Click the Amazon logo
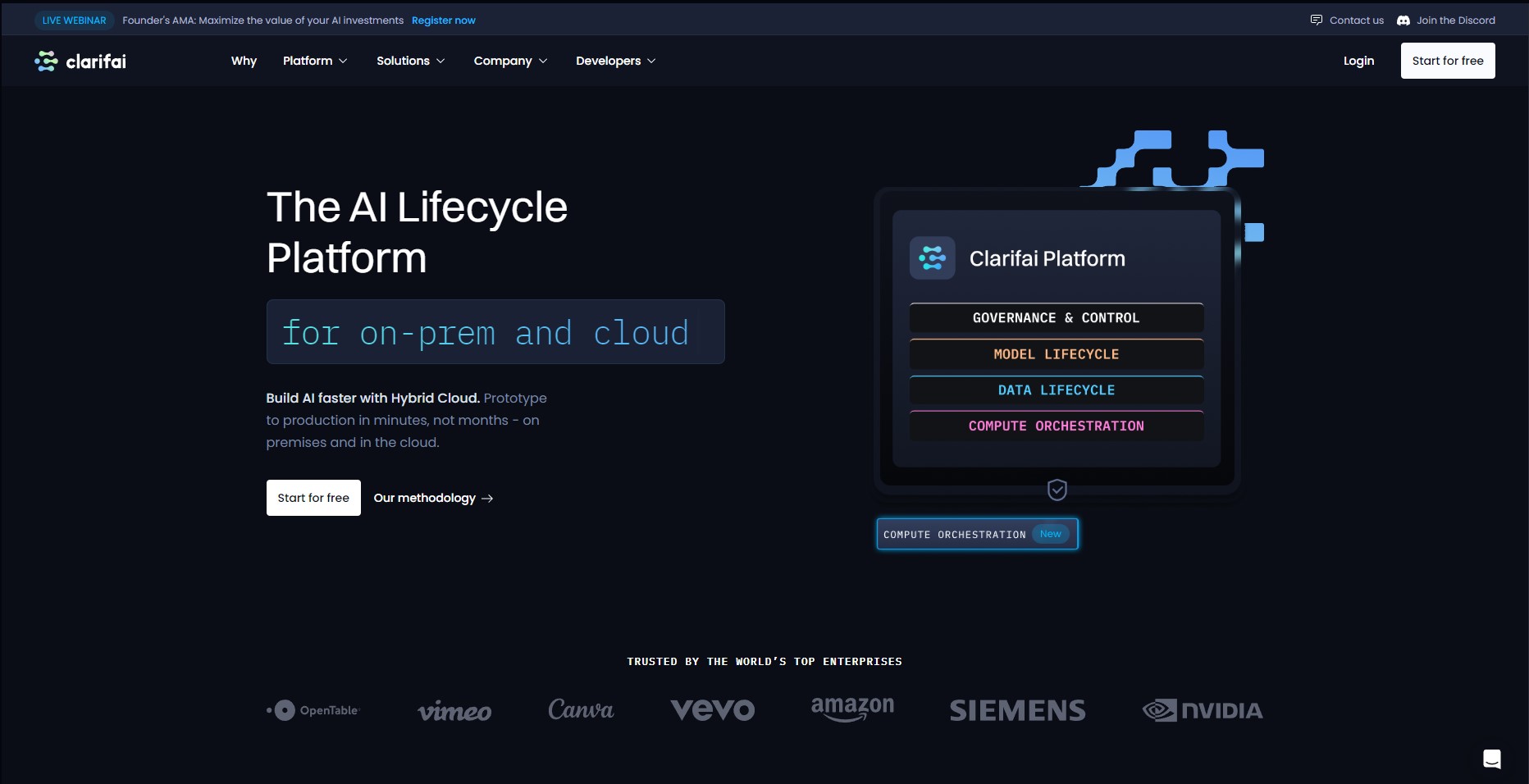 (852, 709)
